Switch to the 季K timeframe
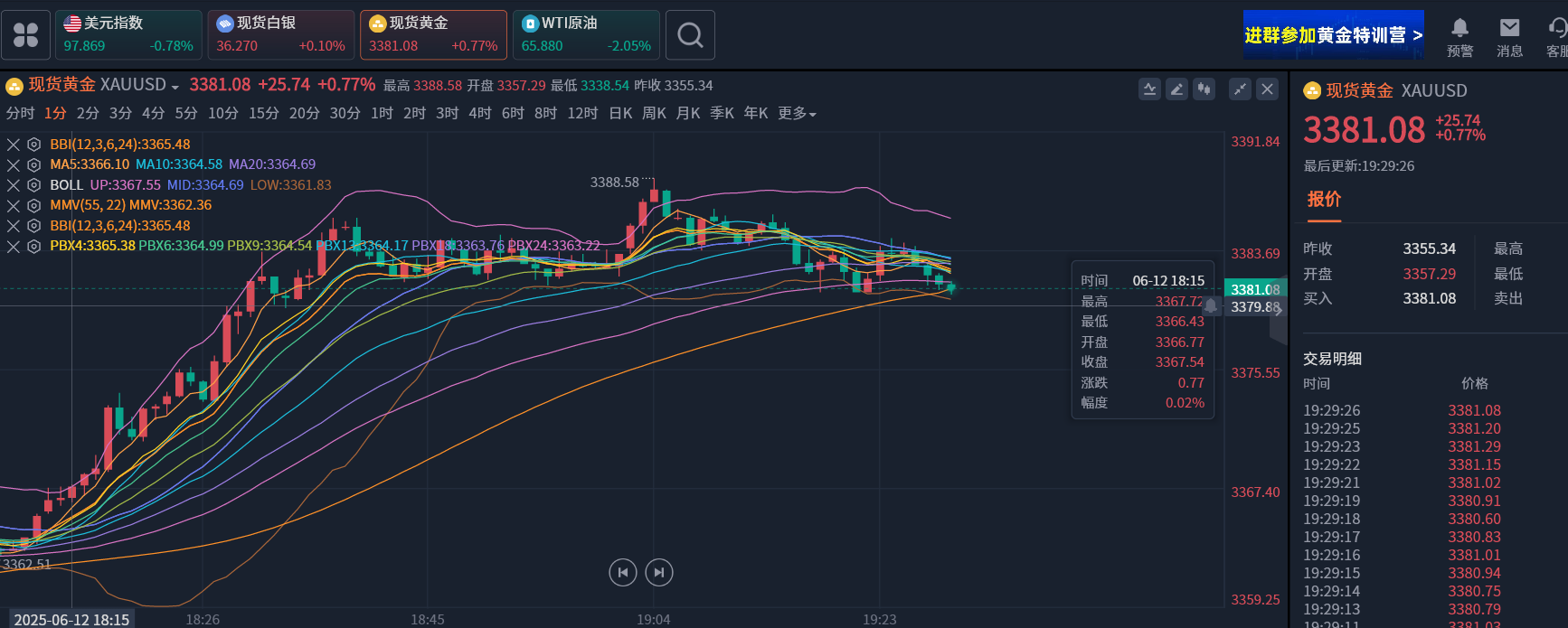The width and height of the screenshot is (1568, 628). (x=722, y=113)
